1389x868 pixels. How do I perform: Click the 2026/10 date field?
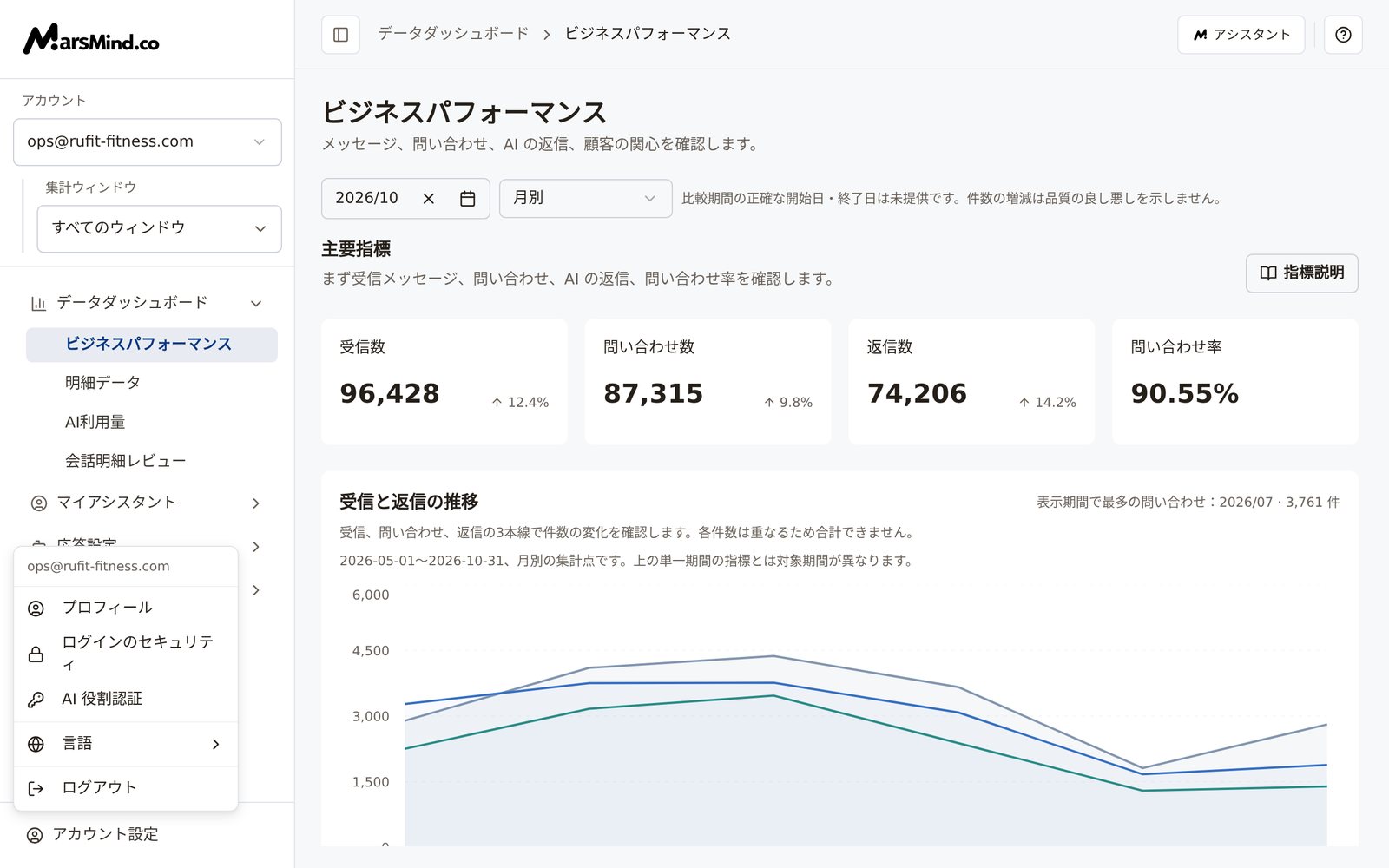pos(405,199)
